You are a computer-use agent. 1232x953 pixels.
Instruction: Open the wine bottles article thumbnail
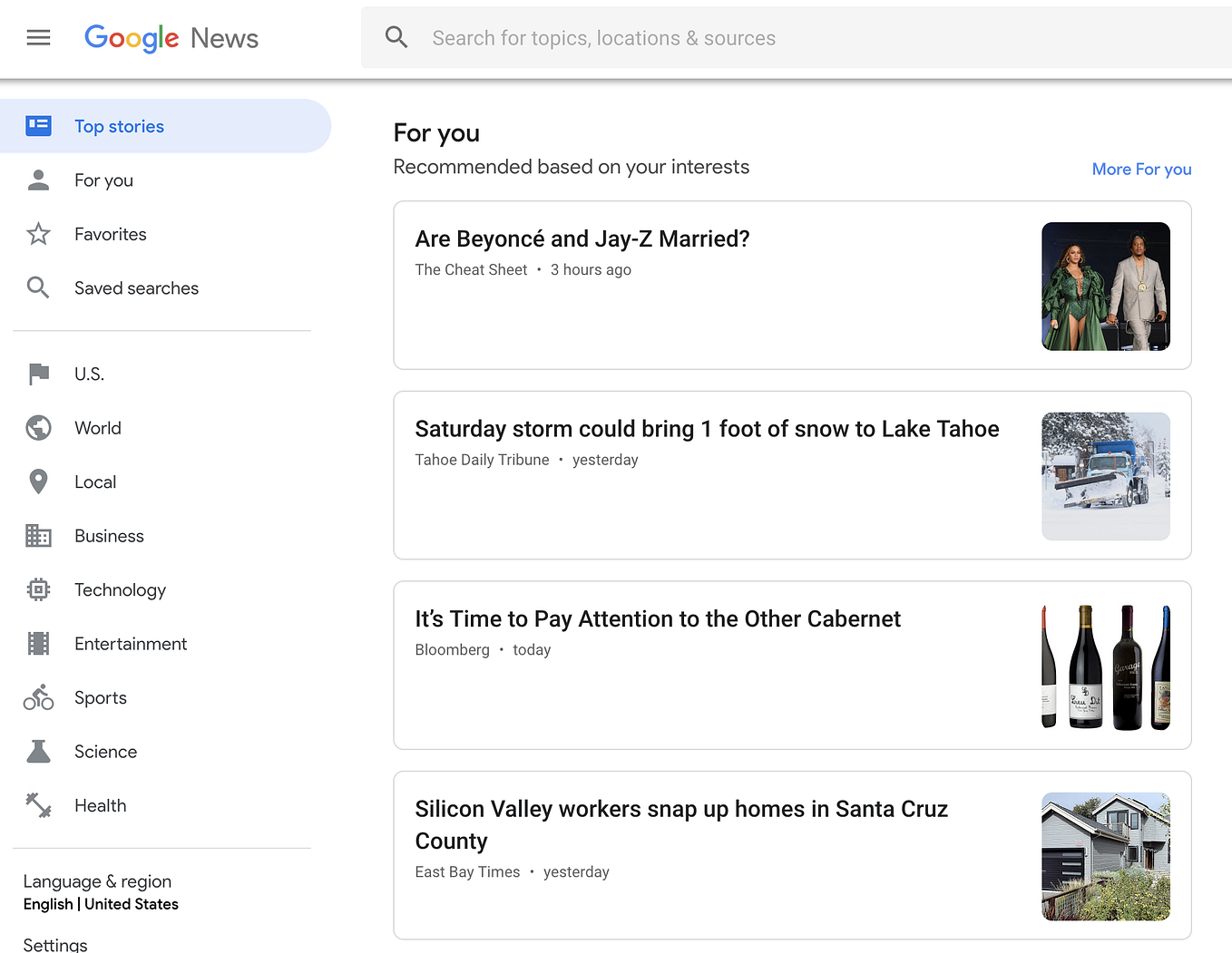click(1106, 666)
